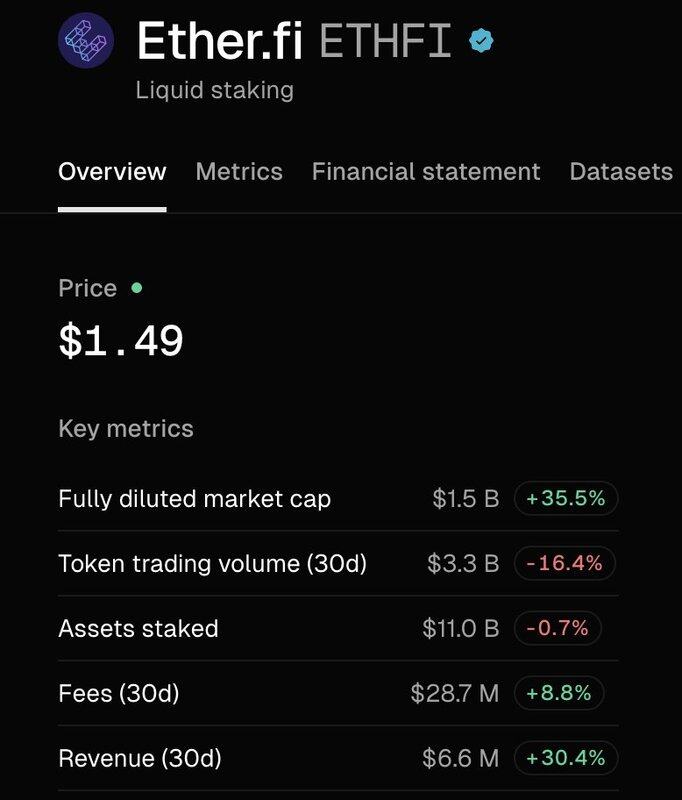The height and width of the screenshot is (800, 682).
Task: Open the Fully diluted market cap metric
Action: coord(338,498)
